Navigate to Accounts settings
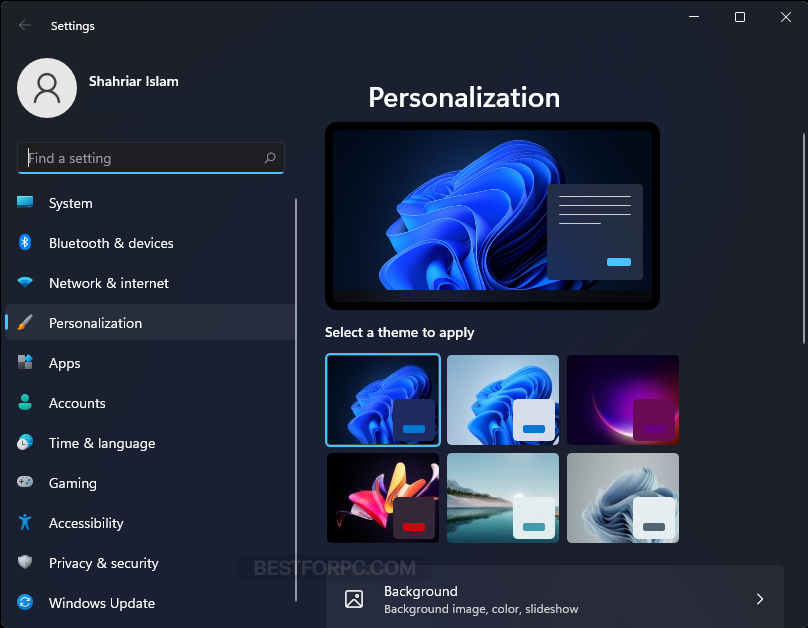The height and width of the screenshot is (628, 808). click(x=150, y=403)
